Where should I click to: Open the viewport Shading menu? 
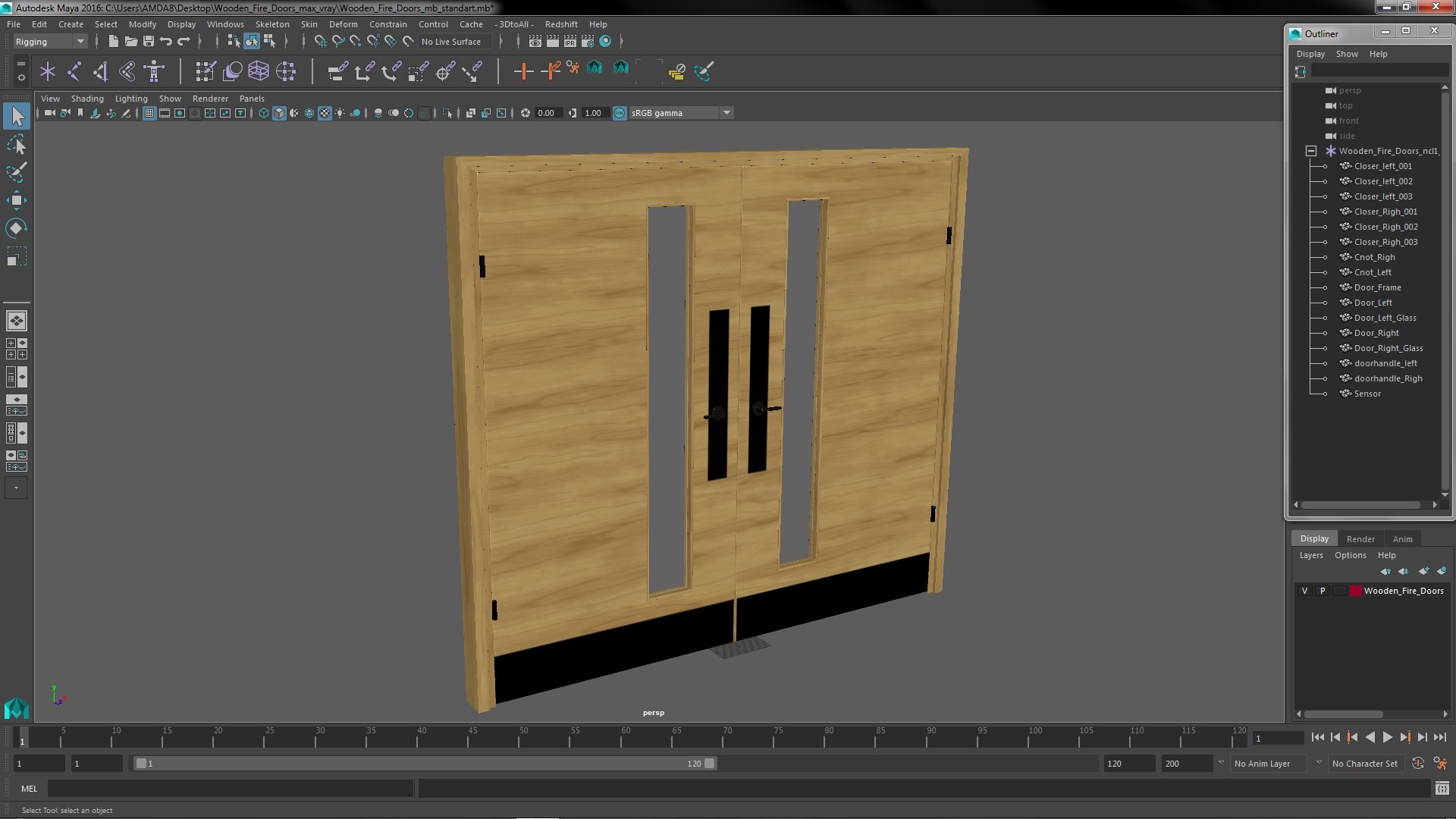tap(87, 99)
